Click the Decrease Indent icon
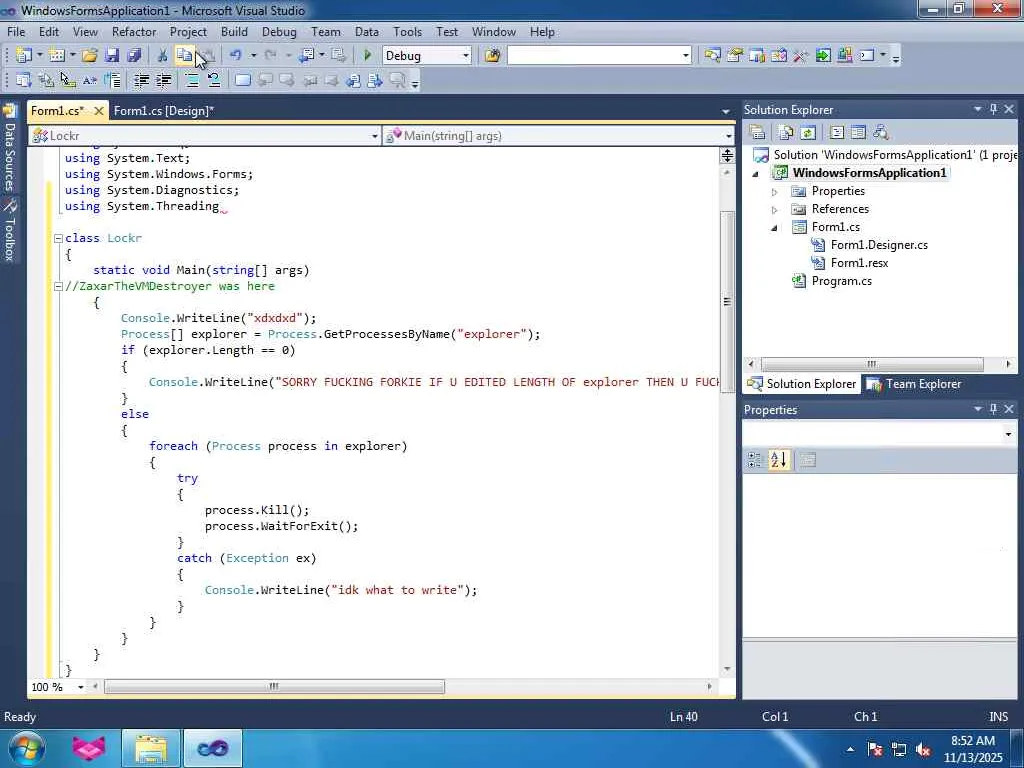The height and width of the screenshot is (768, 1024). (x=141, y=80)
